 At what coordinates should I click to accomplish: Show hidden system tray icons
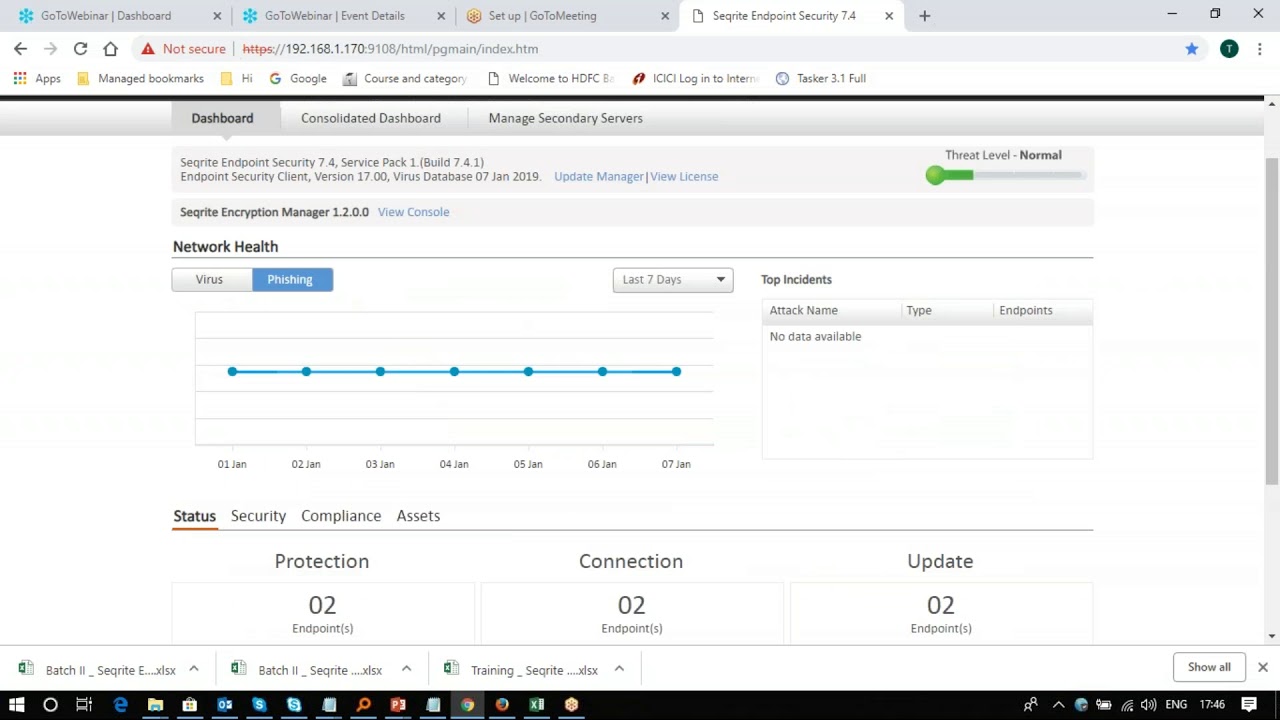[1058, 704]
